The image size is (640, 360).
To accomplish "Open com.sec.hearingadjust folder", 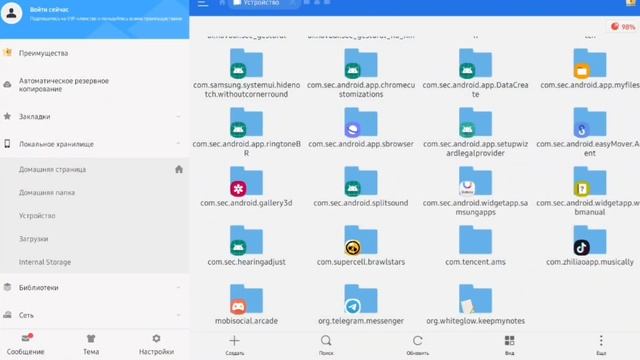I will pos(246,245).
